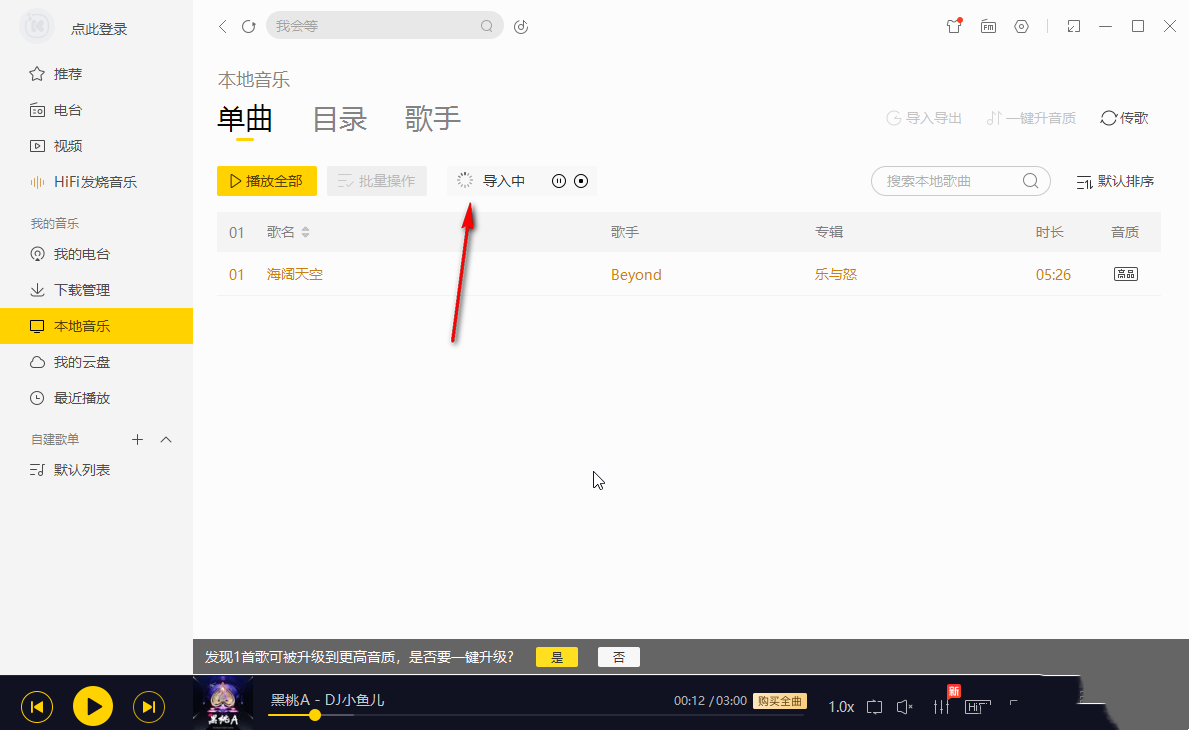Open the equalizer/sound effects icon
The height and width of the screenshot is (730, 1189).
941,706
